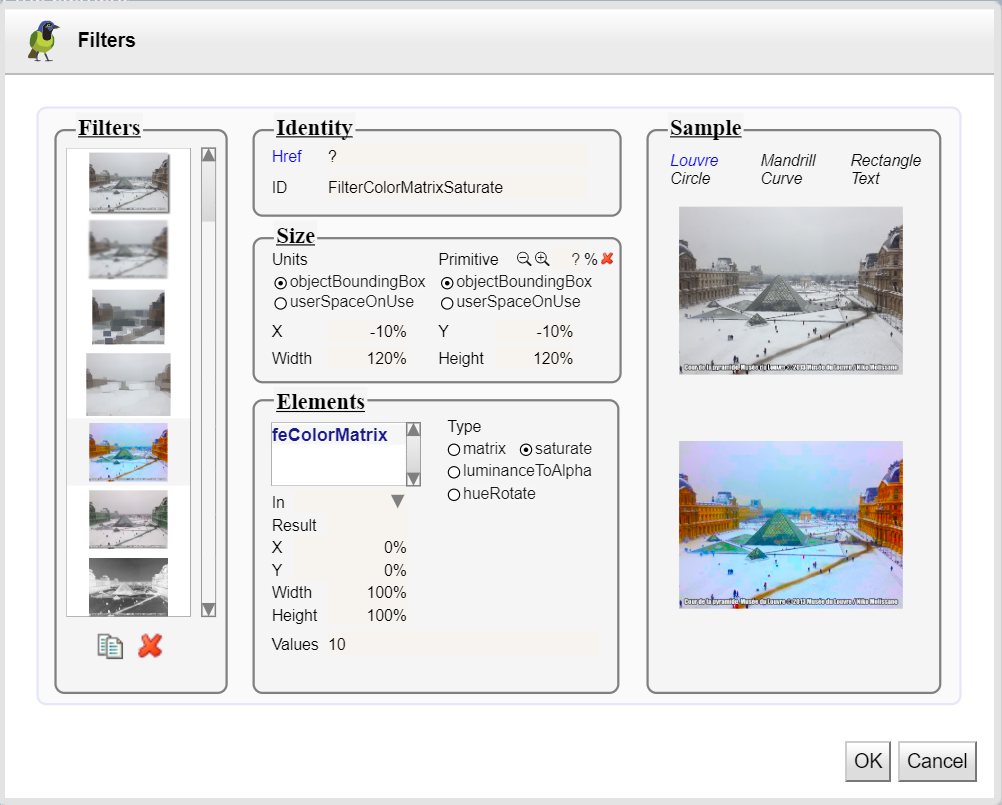Image resolution: width=1002 pixels, height=805 pixels.
Task: Select Units objectBoundingBox radio
Action: point(280,282)
